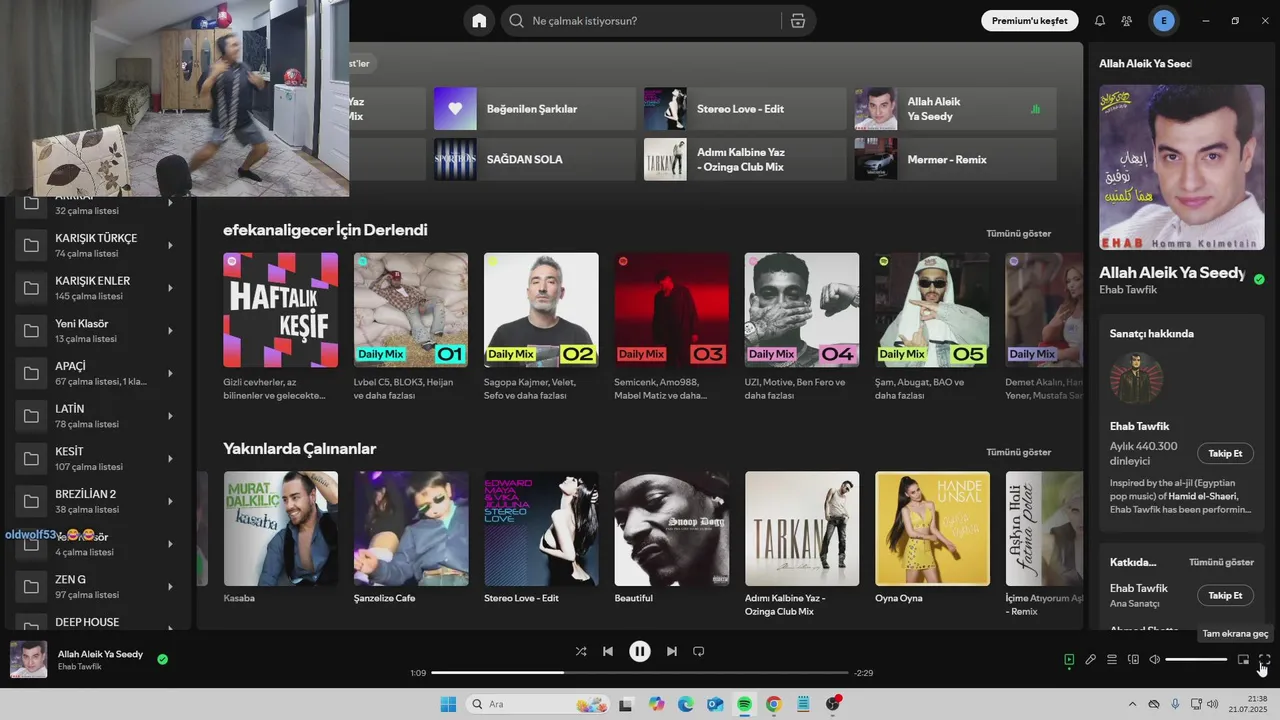The width and height of the screenshot is (1280, 720).
Task: Open the Mermer - Remix tile
Action: pyautogui.click(x=955, y=159)
